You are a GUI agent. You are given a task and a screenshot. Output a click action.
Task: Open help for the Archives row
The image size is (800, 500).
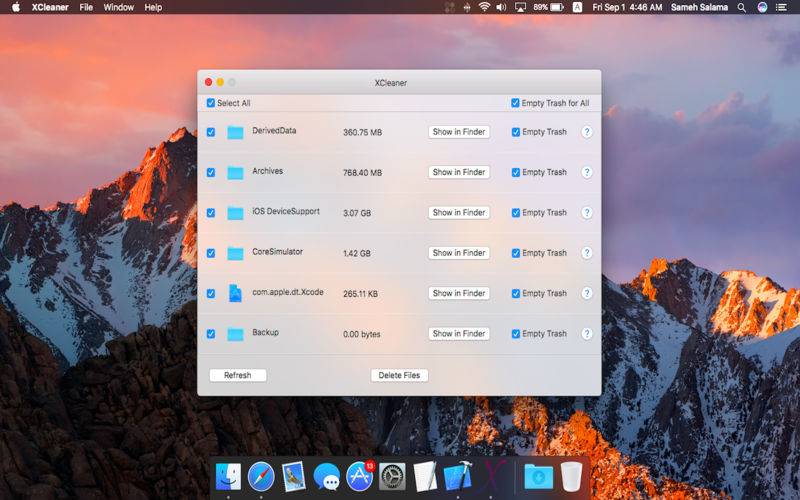point(587,172)
